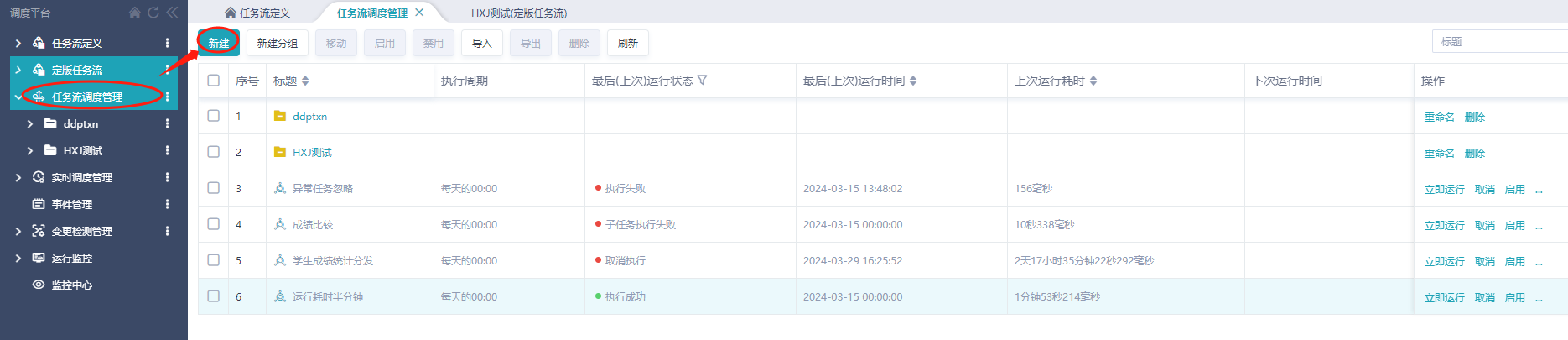Sort by 标题 column arrows

305,81
